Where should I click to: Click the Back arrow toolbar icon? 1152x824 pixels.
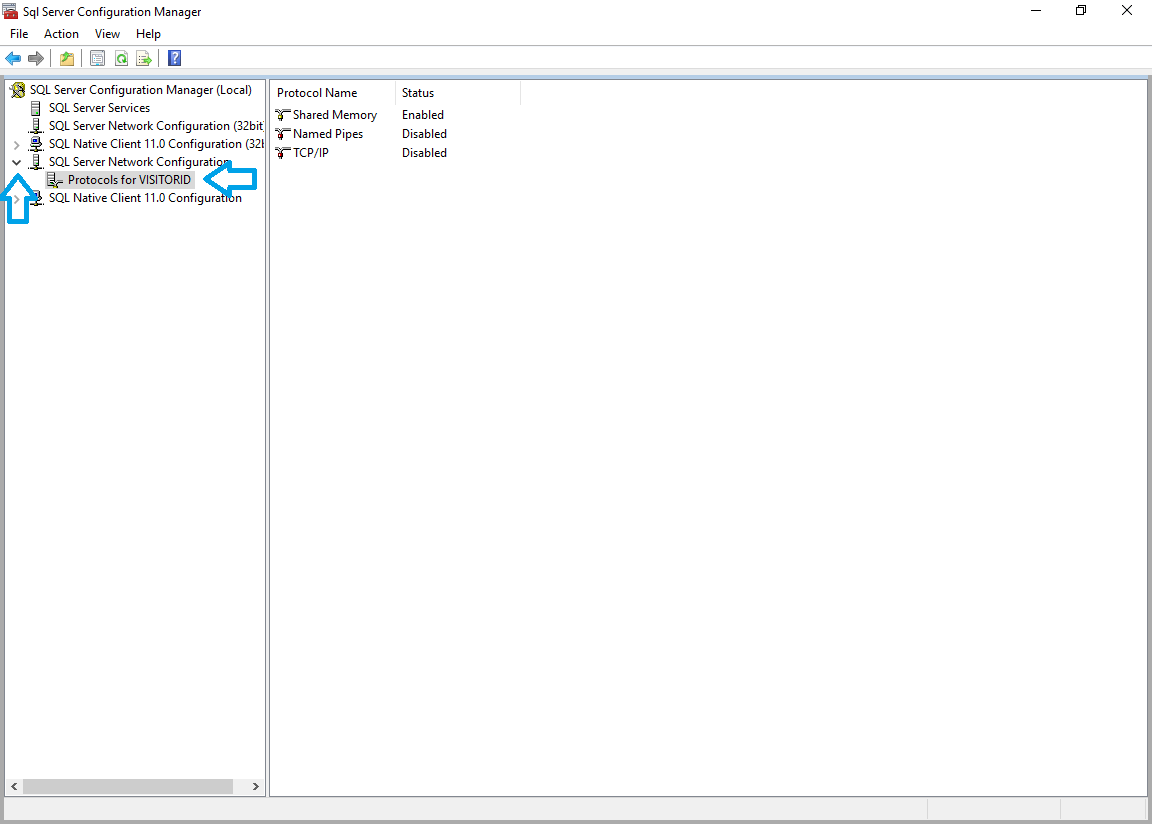pyautogui.click(x=13, y=58)
